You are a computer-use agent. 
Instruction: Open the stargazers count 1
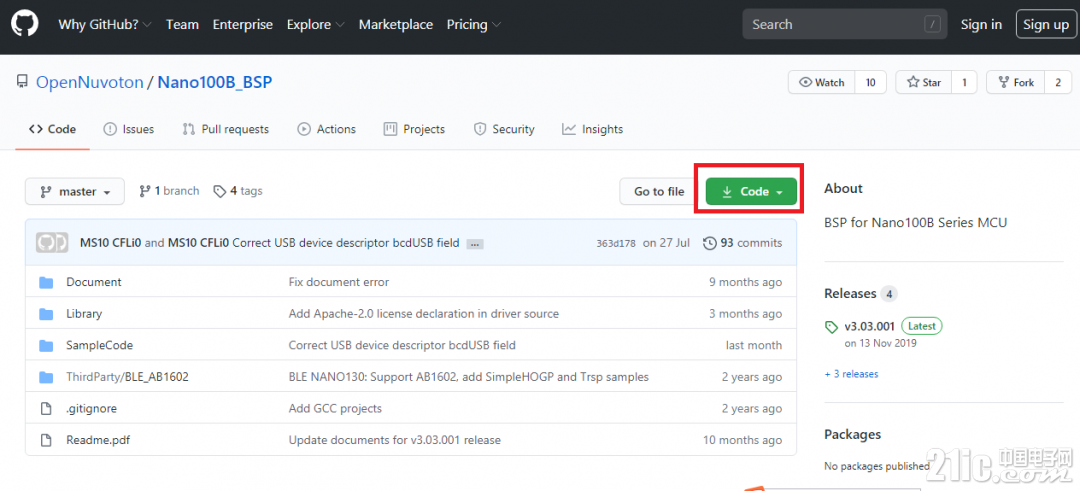point(964,83)
